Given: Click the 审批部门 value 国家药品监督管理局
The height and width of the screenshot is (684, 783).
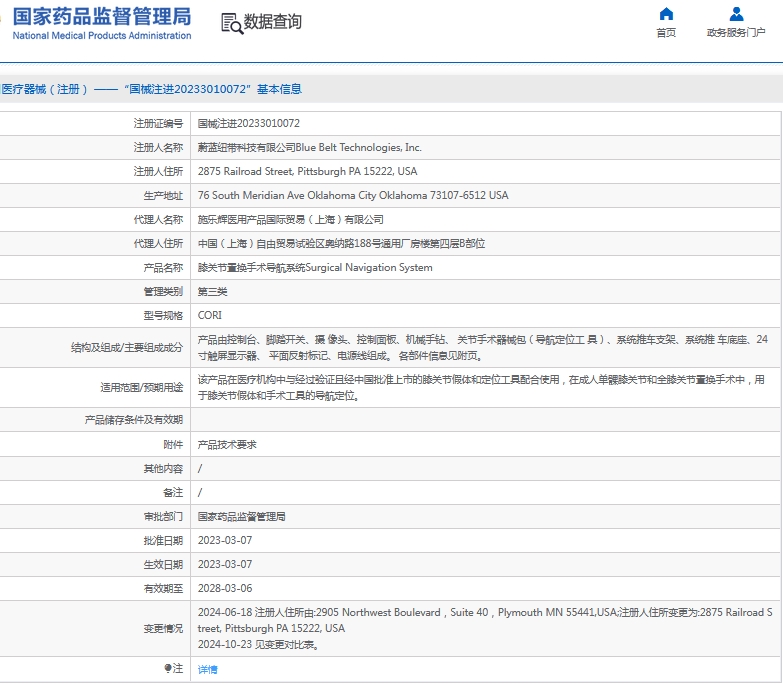Looking at the screenshot, I should click(x=242, y=517).
